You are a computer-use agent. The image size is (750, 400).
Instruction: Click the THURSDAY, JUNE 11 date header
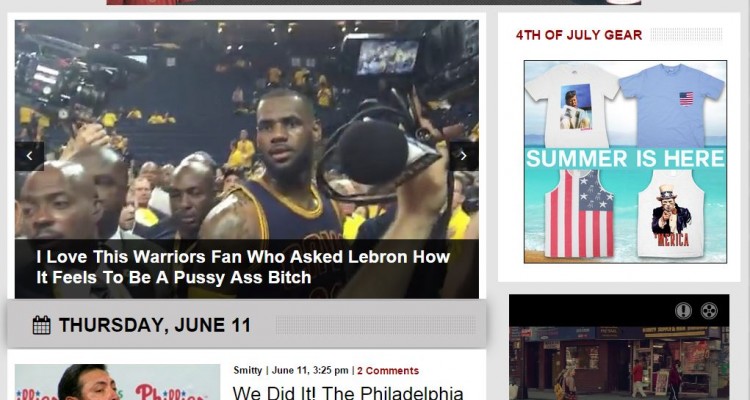(x=154, y=325)
